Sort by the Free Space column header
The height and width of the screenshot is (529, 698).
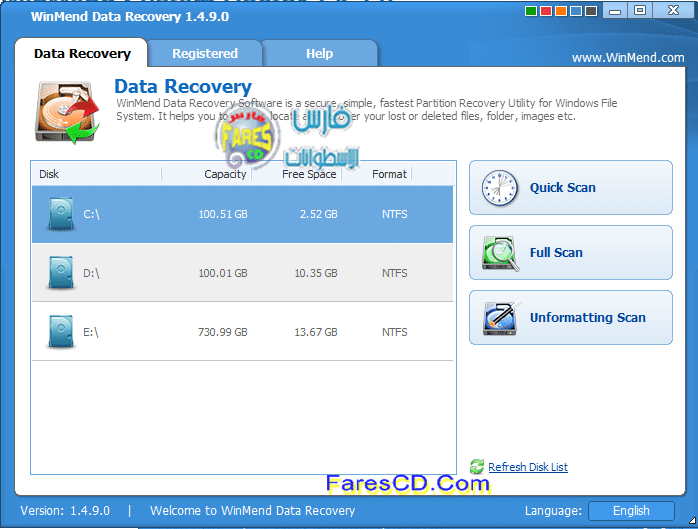click(309, 174)
